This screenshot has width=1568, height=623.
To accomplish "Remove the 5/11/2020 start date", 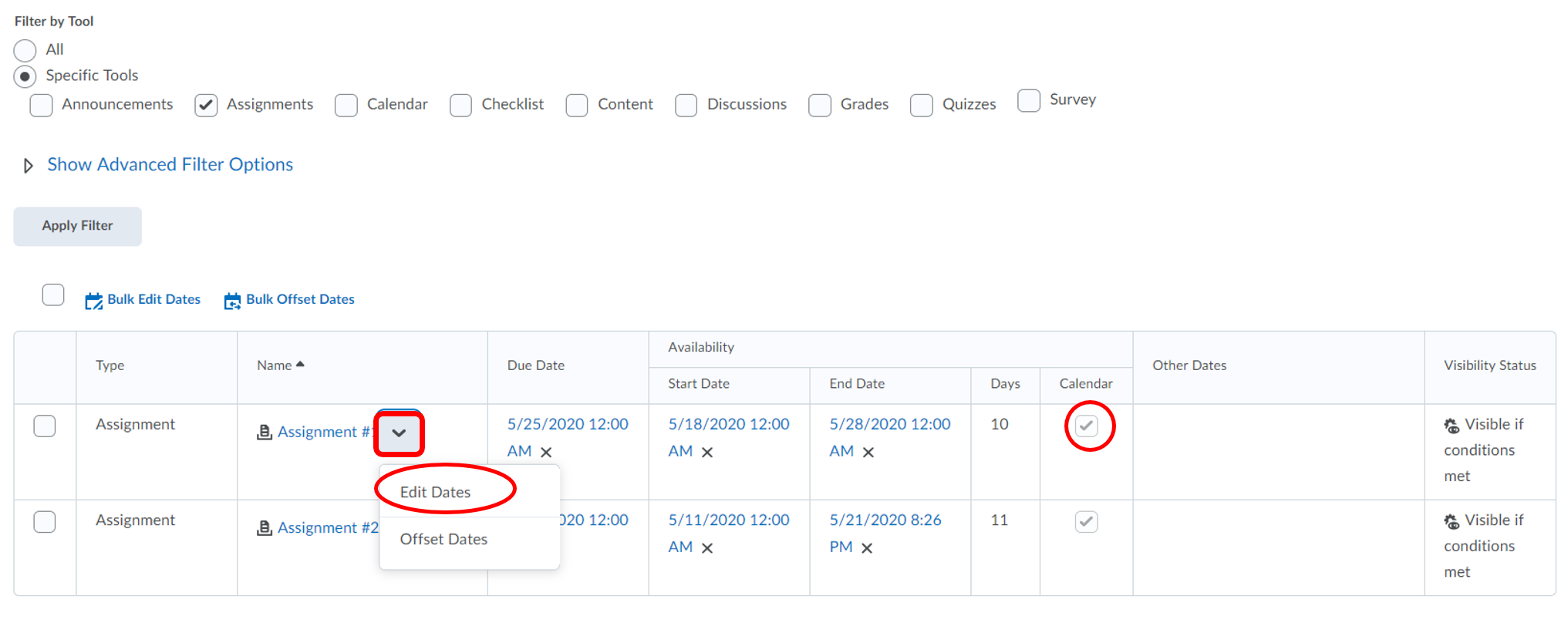I will [707, 548].
